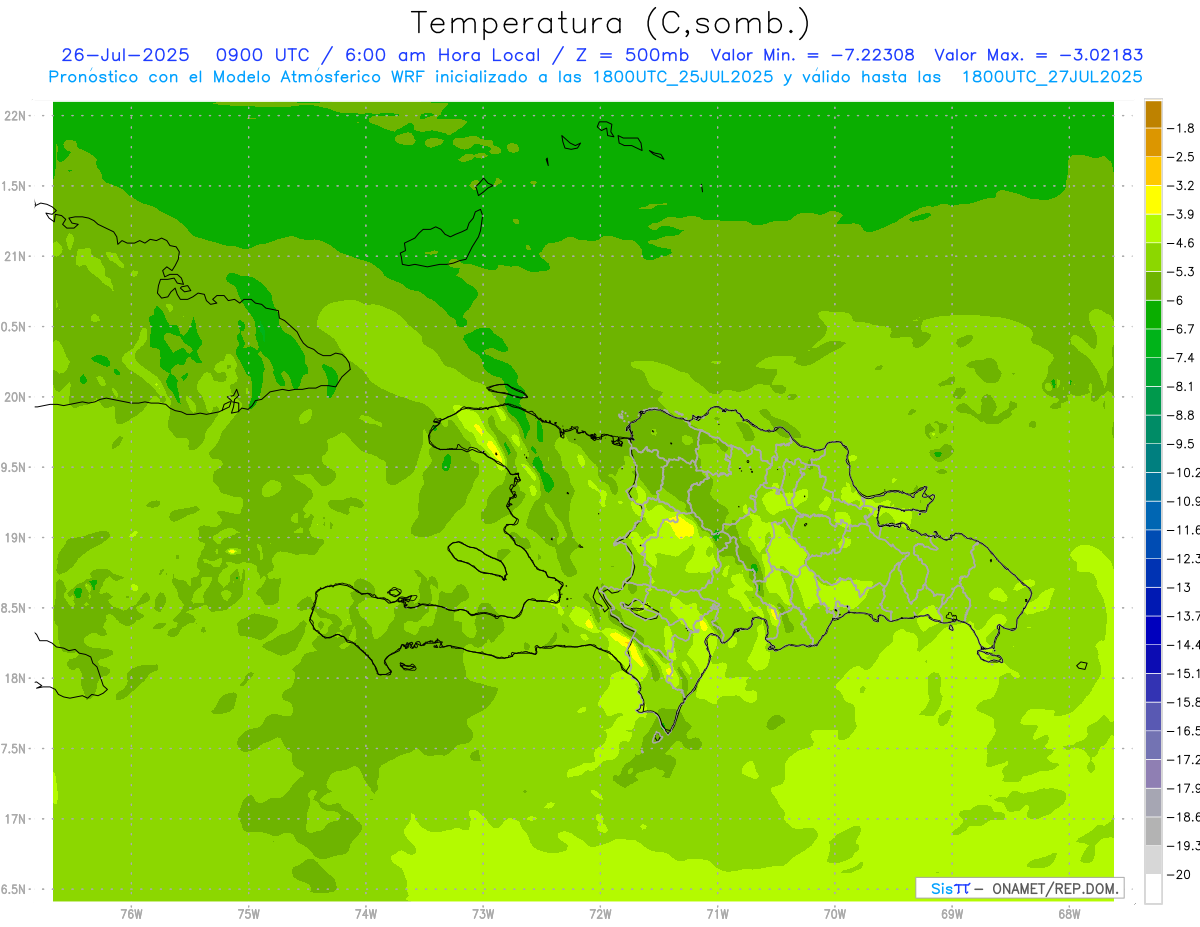
Task: Pick the green swatch between -6 and -6.7
Action: [1153, 315]
